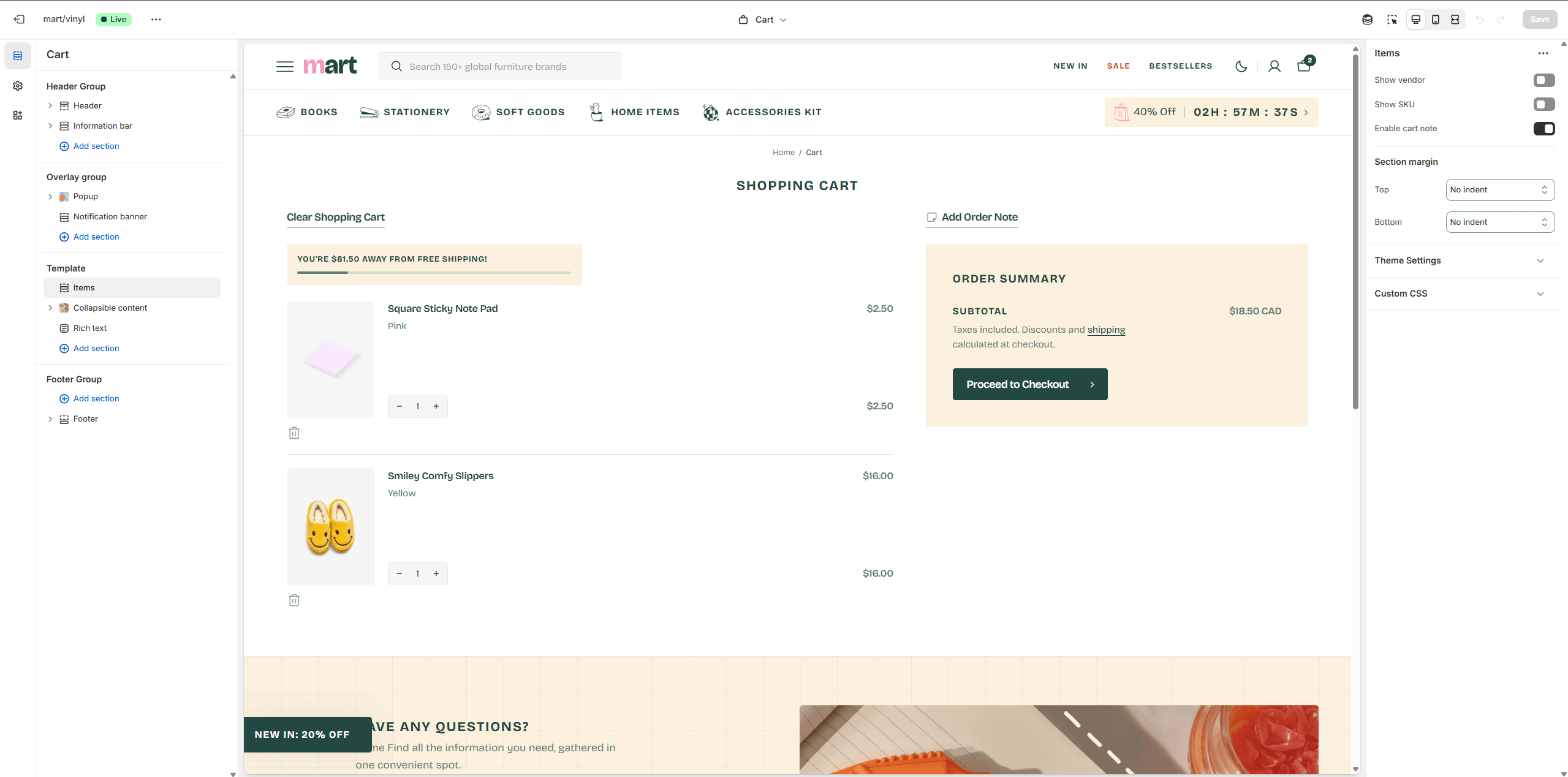The image size is (1568, 777).
Task: Toggle dark mode moon icon
Action: [x=1241, y=66]
